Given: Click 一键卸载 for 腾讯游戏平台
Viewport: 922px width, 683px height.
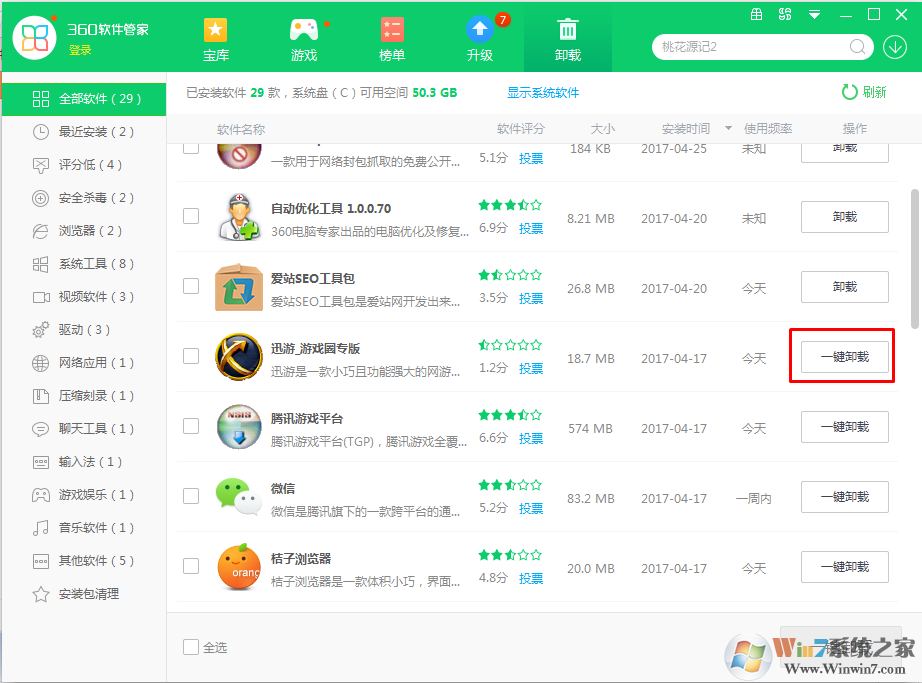Looking at the screenshot, I should (844, 427).
